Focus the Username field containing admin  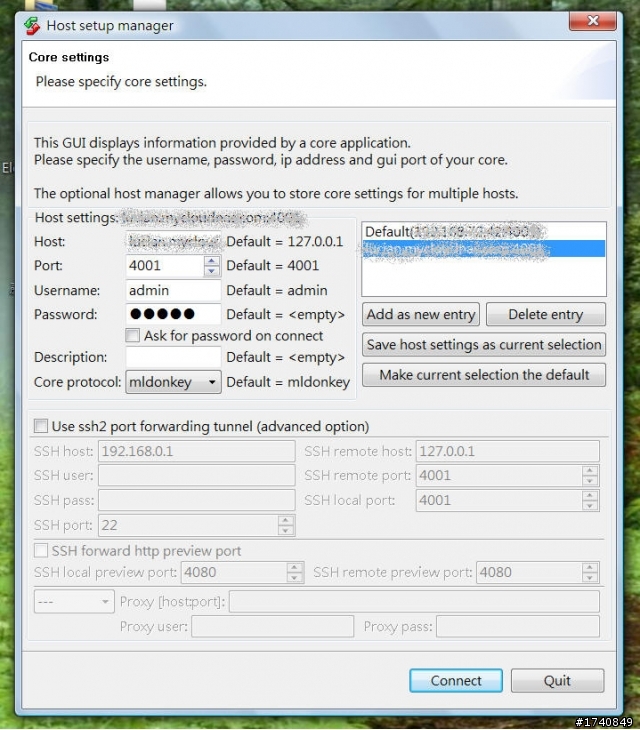173,290
